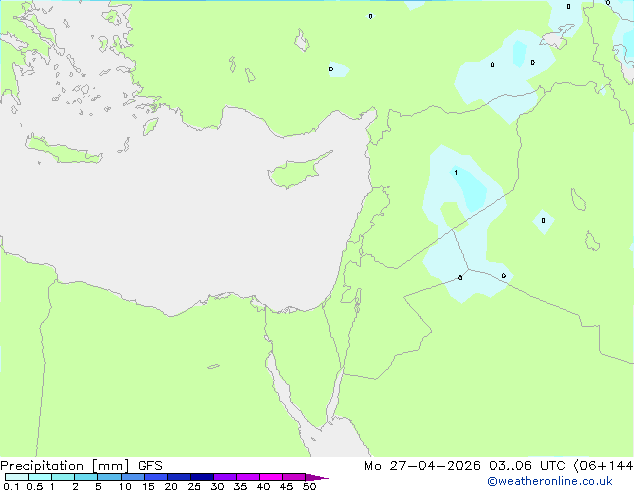Click the 0.5–1 mm legend color swatch
Viewport: 634px width, 490px height.
point(40,477)
